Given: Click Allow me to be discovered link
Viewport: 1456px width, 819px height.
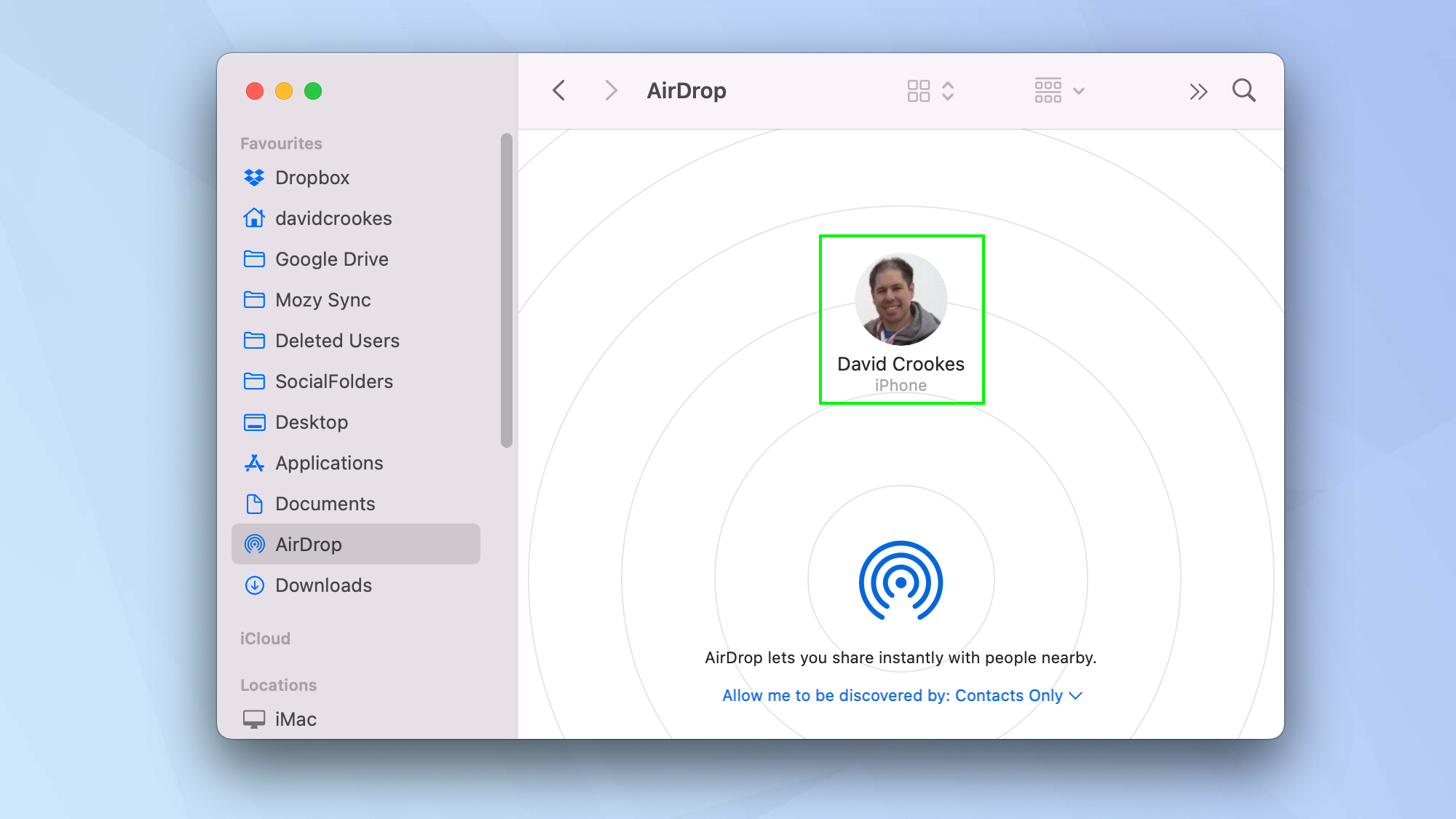Looking at the screenshot, I should pos(900,695).
